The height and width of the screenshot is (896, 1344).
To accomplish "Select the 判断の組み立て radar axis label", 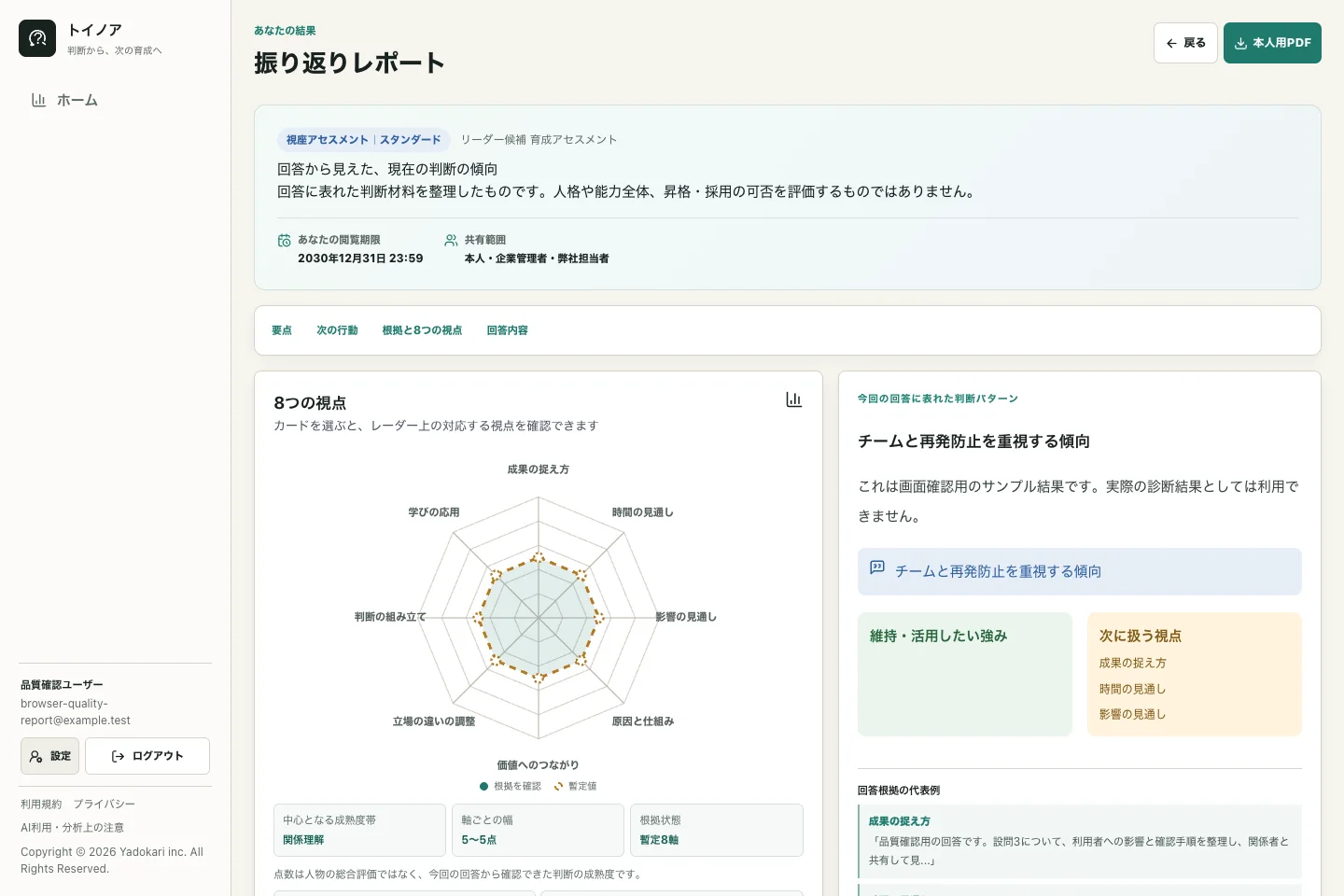I will (390, 617).
